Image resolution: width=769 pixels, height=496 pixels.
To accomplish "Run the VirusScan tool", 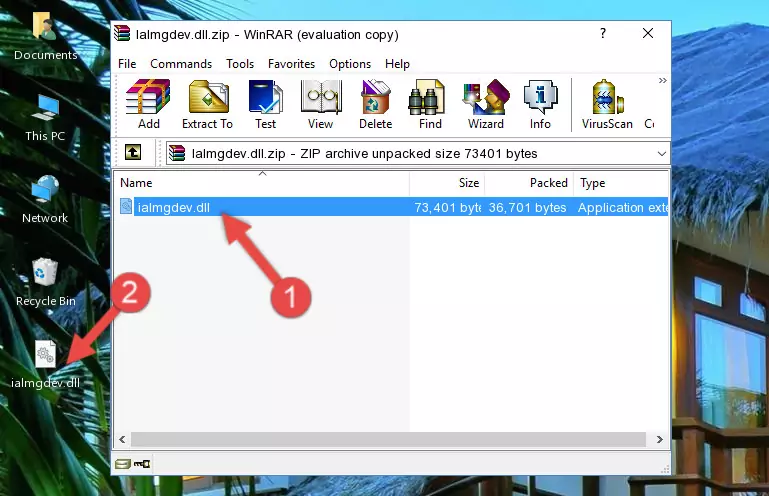I will [x=607, y=104].
